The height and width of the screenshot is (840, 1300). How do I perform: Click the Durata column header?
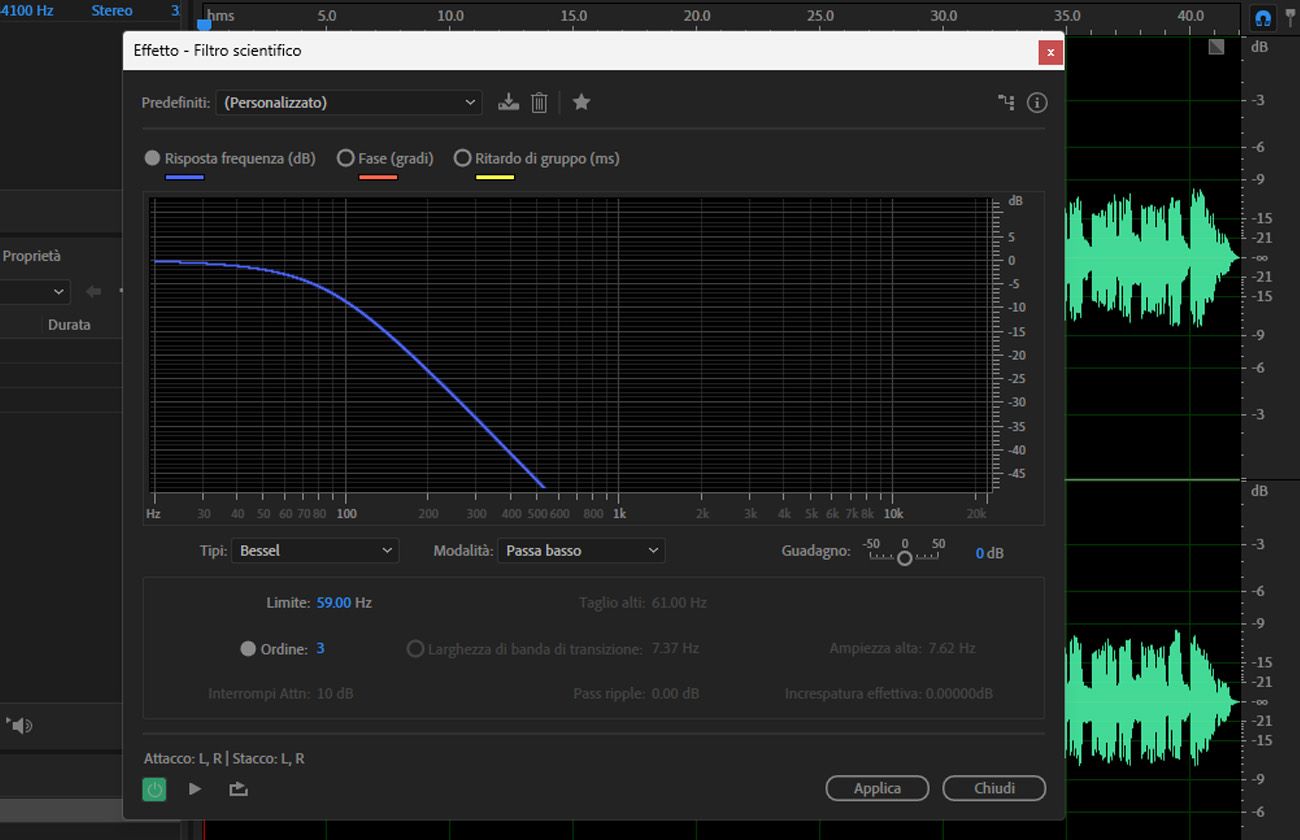click(69, 324)
